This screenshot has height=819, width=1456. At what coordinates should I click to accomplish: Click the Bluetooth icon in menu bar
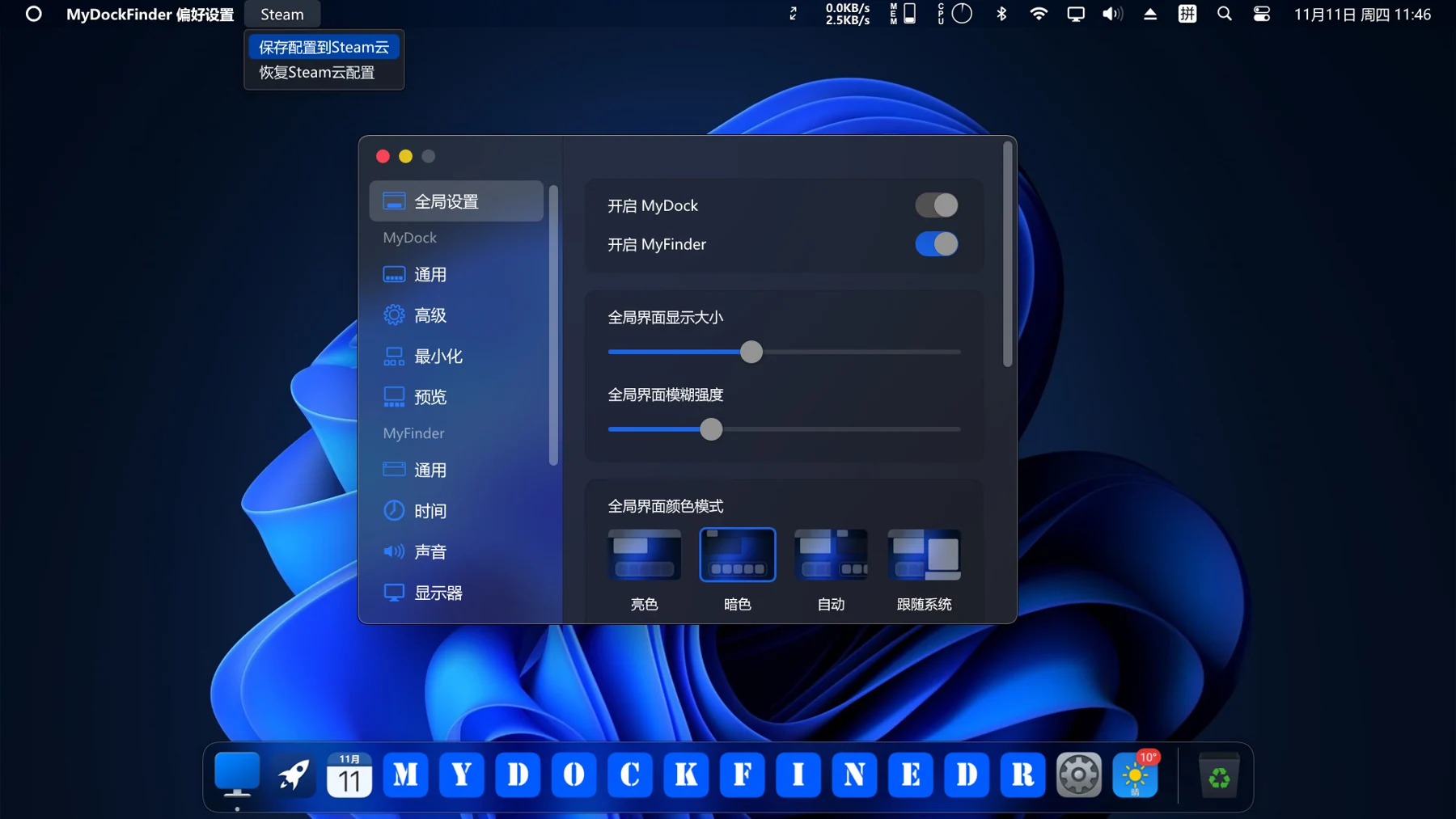(x=1001, y=14)
